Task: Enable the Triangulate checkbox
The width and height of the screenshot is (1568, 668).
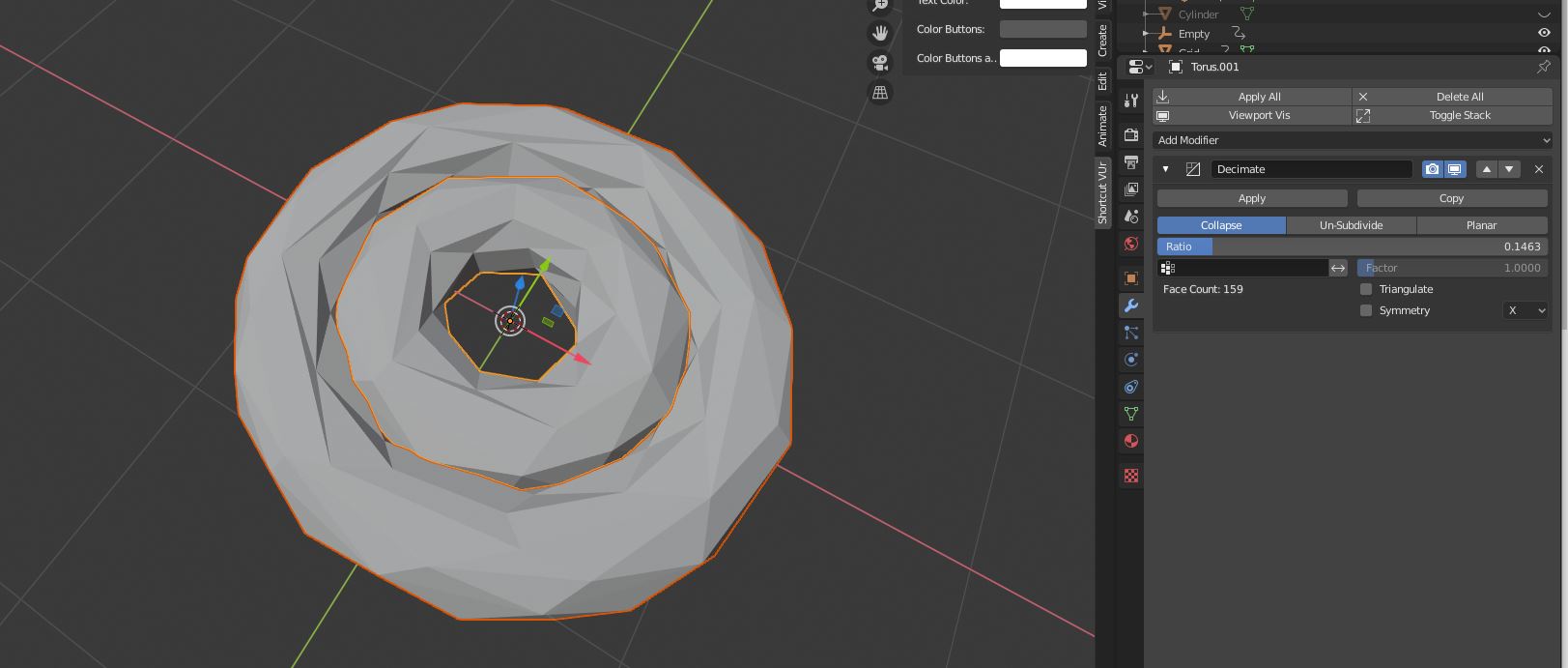Action: tap(1366, 289)
